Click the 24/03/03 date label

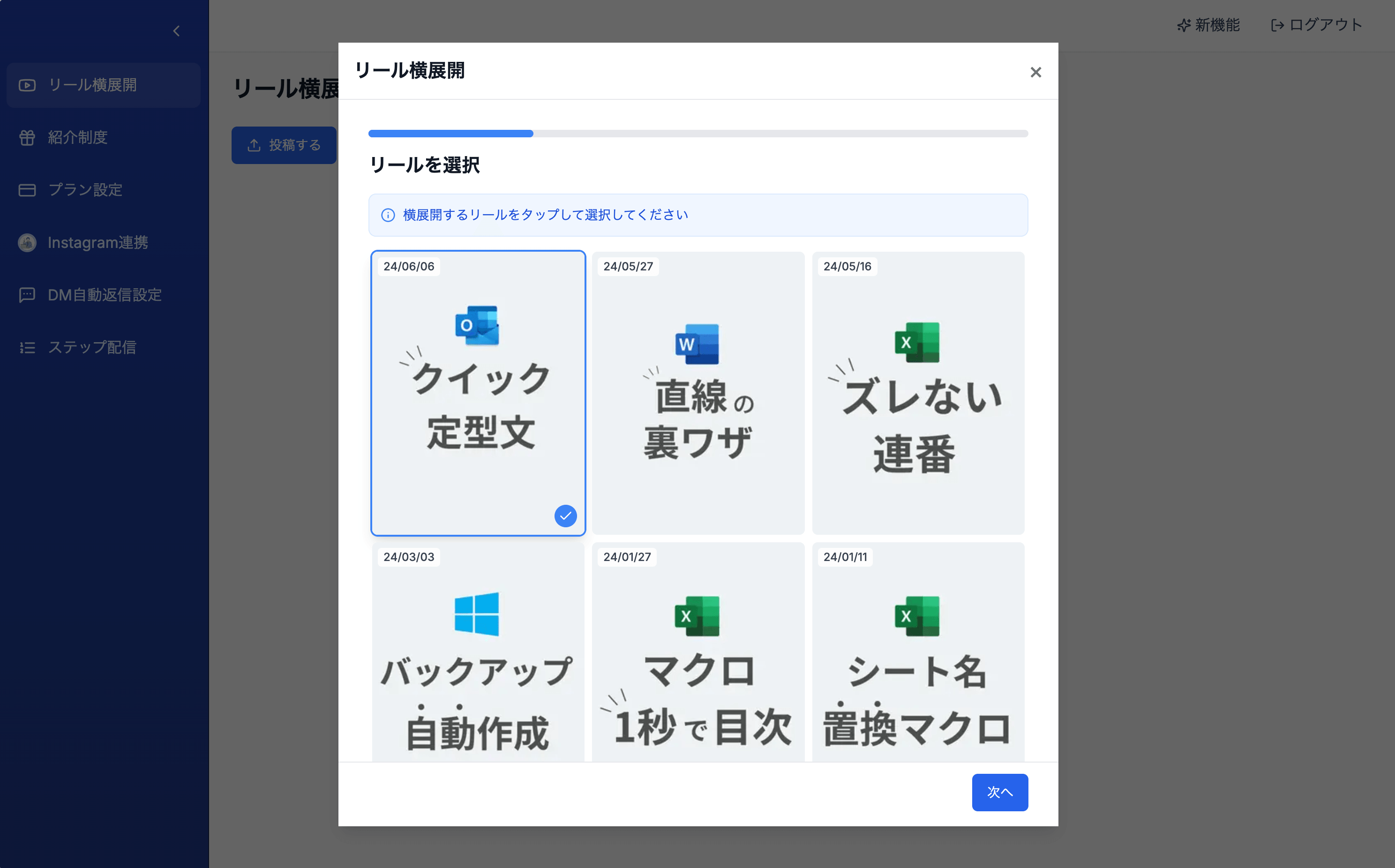(x=409, y=557)
